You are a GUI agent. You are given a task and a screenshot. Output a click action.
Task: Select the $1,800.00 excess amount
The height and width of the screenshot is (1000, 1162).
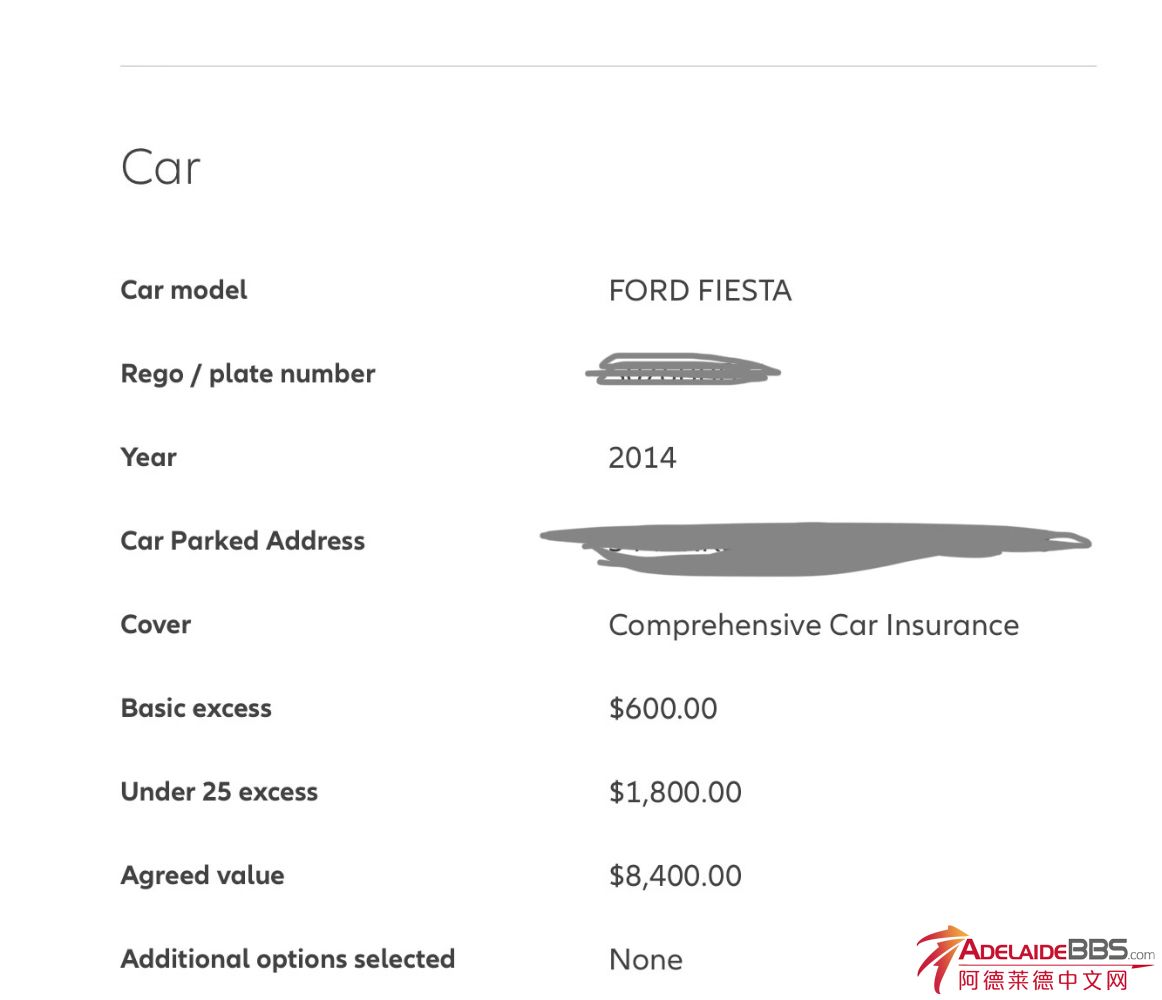coord(675,793)
